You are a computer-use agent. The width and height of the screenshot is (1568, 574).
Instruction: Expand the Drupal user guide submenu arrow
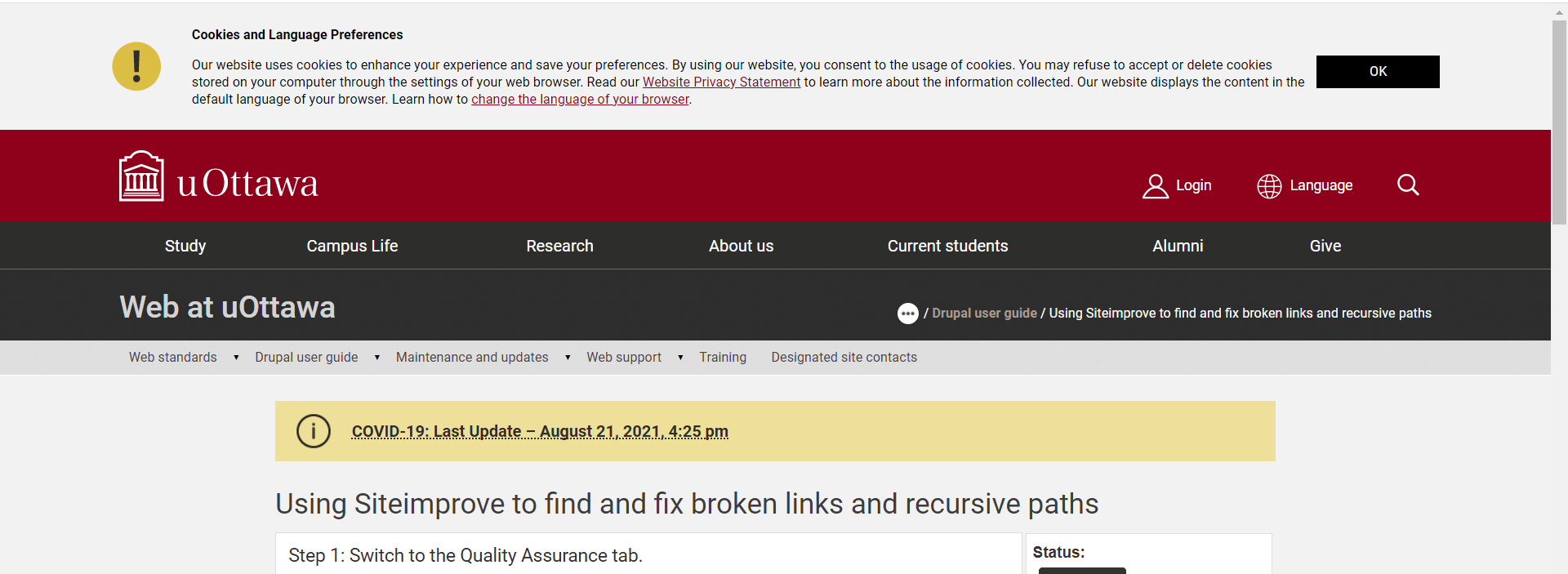coord(376,357)
